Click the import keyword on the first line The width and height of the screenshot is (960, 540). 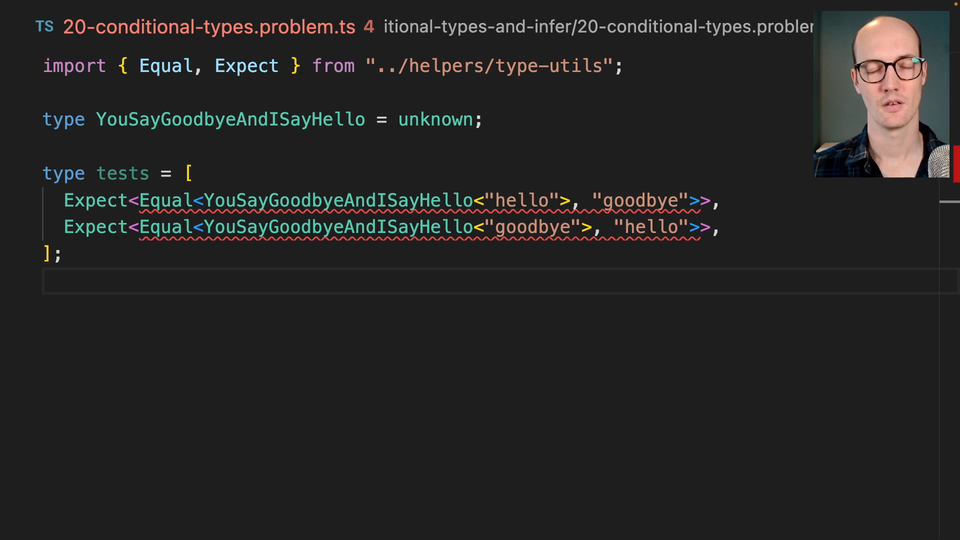click(x=74, y=66)
